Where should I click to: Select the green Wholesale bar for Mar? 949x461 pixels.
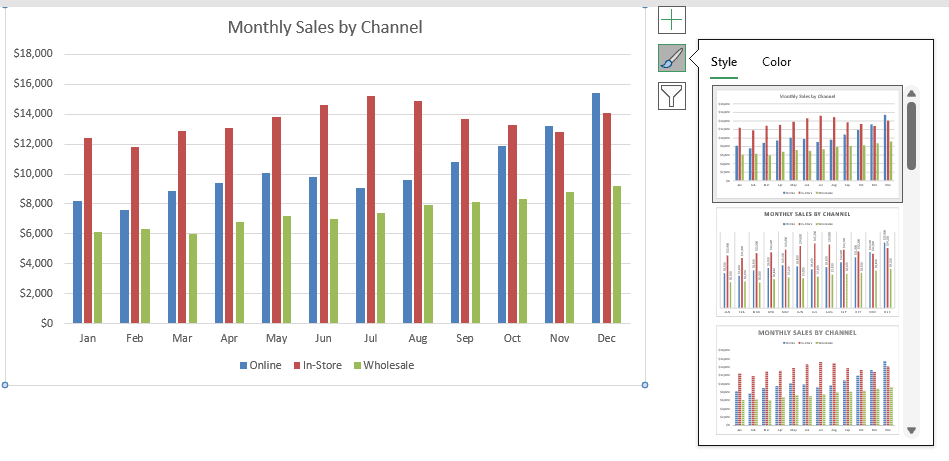pos(192,278)
